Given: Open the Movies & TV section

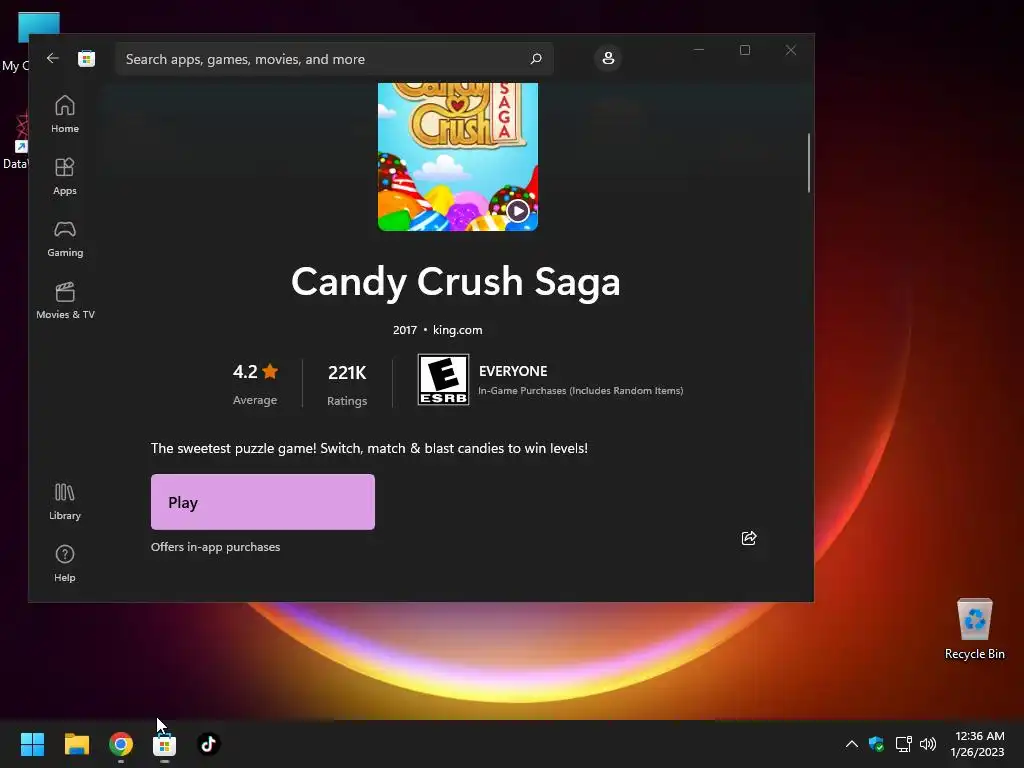Looking at the screenshot, I should click(65, 300).
